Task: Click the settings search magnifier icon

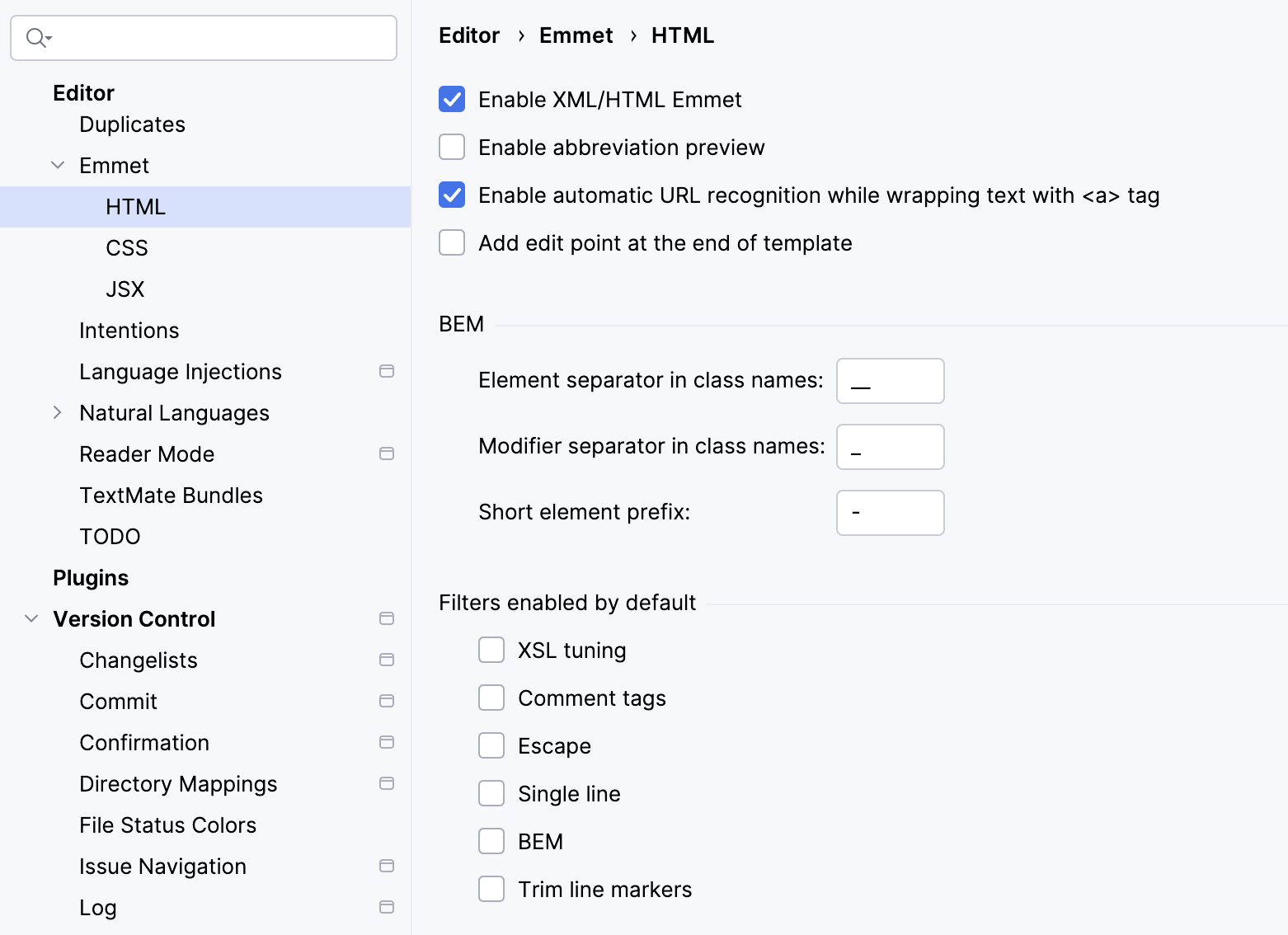Action: click(33, 38)
